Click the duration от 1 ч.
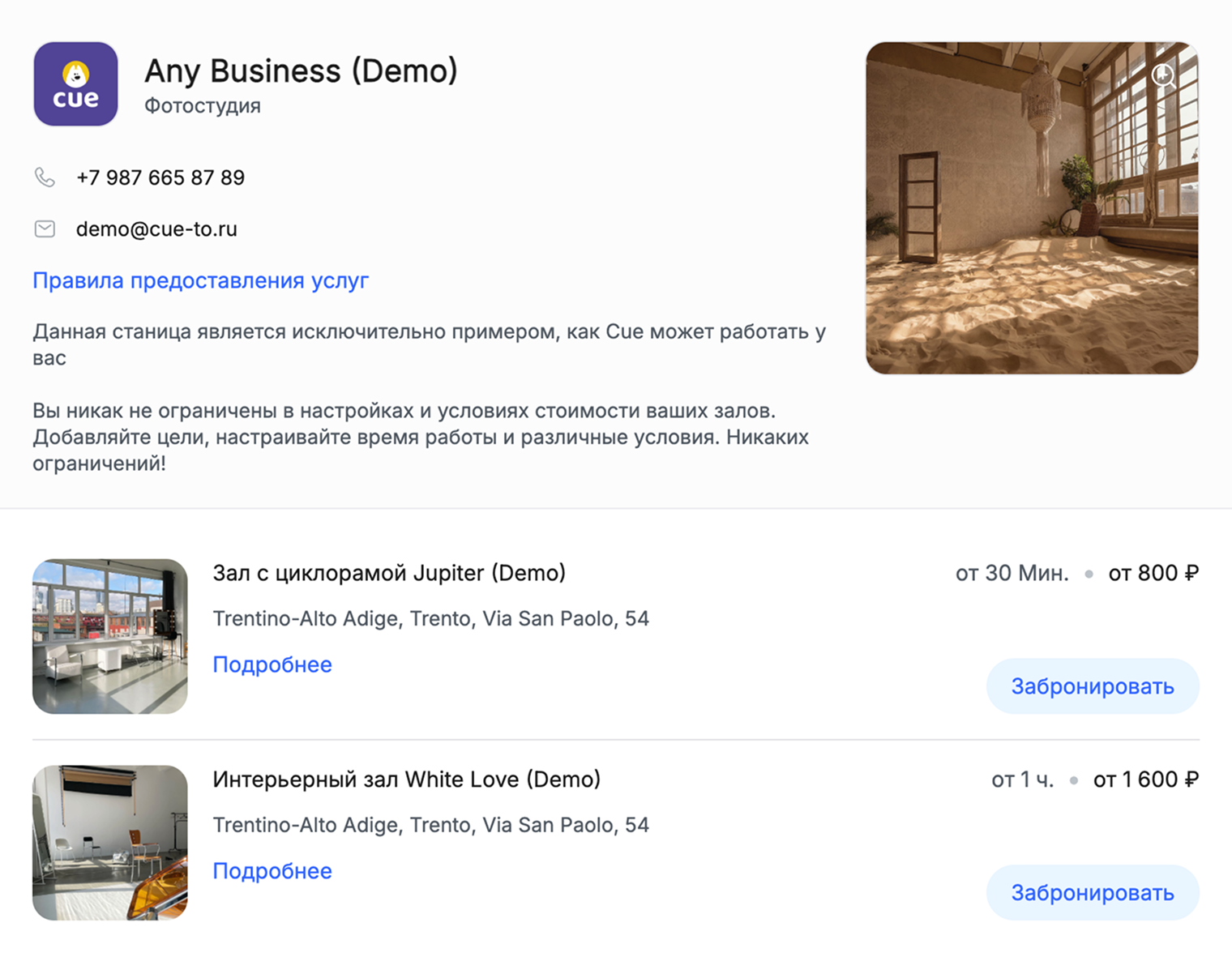 coord(1023,780)
